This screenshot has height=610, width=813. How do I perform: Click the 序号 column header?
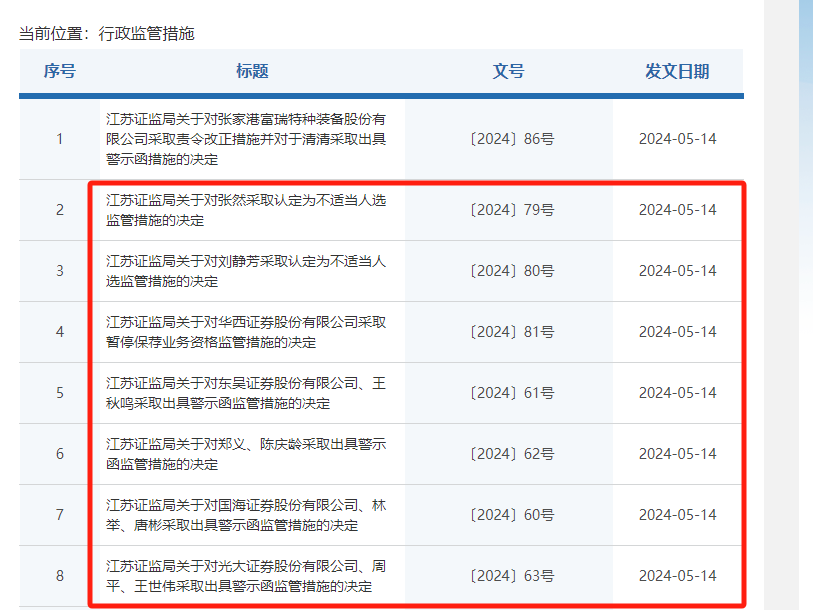60,71
